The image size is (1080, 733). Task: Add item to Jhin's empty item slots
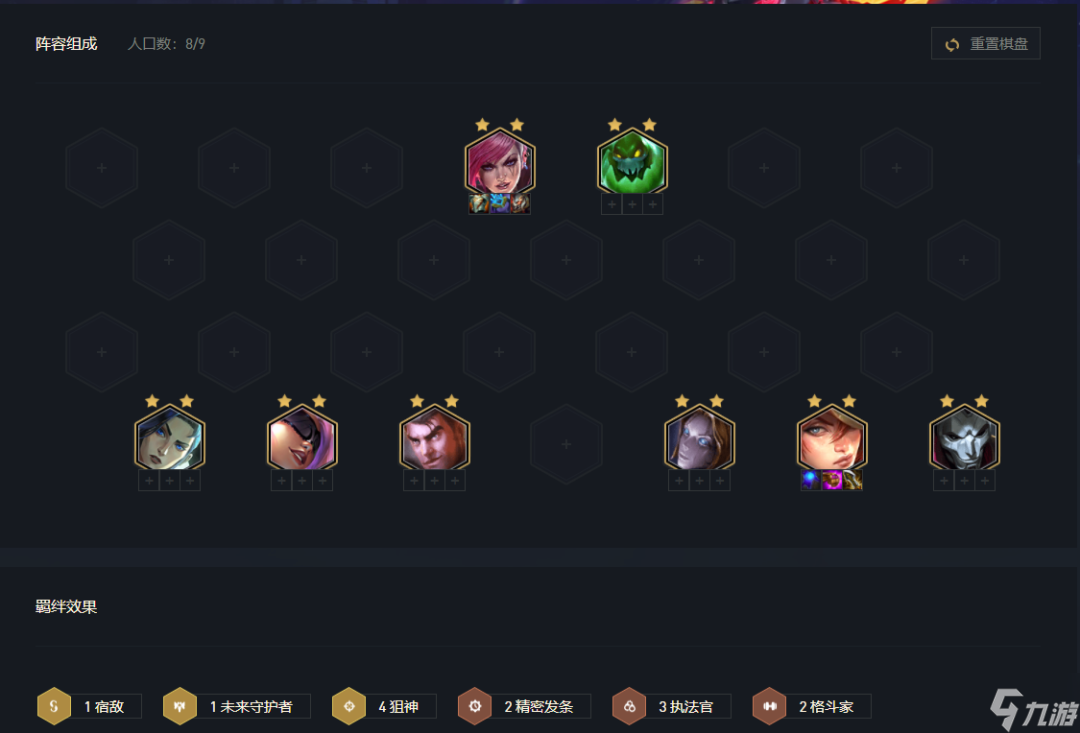pos(964,480)
